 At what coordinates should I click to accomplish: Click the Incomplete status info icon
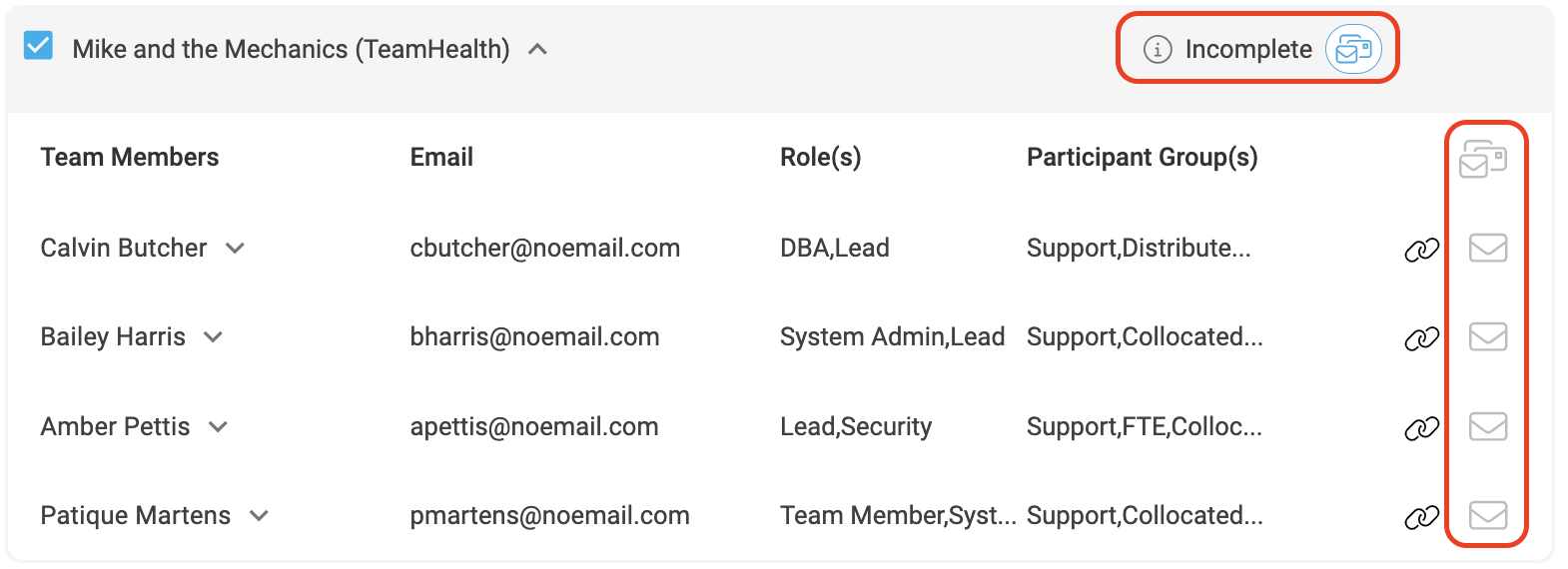pos(1157,49)
